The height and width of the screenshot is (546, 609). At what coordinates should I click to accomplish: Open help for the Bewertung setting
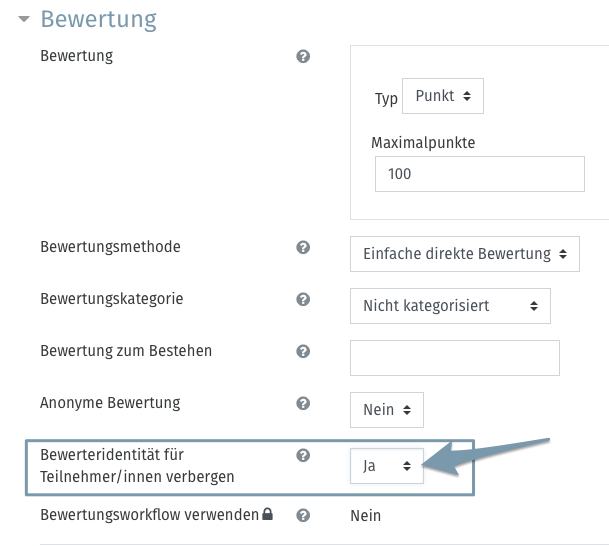[x=303, y=56]
